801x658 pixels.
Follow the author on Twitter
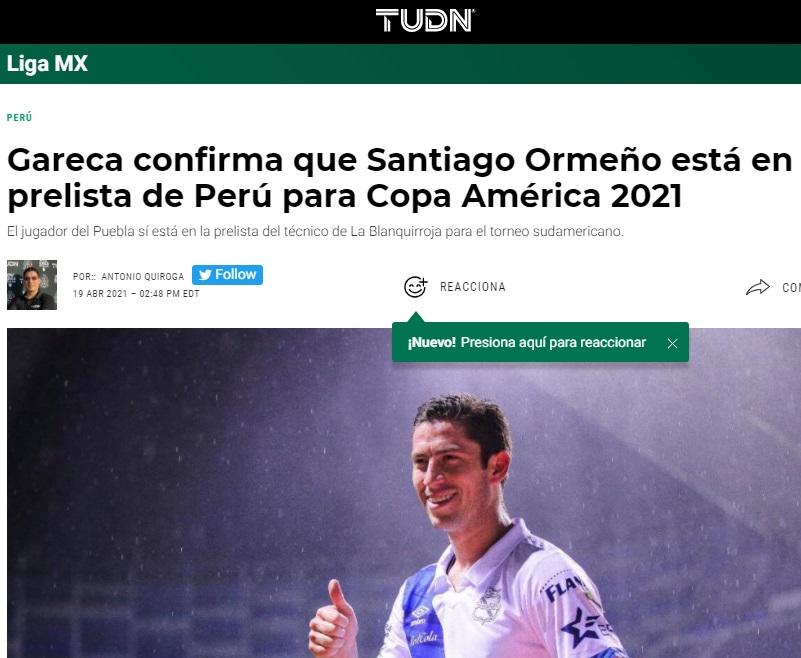tap(227, 275)
